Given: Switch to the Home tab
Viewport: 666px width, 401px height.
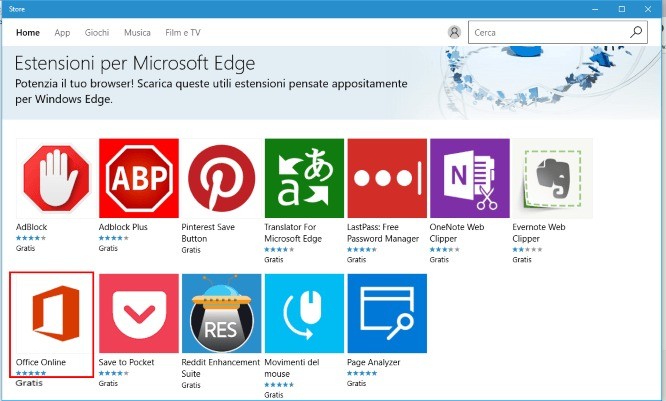Looking at the screenshot, I should [x=28, y=33].
